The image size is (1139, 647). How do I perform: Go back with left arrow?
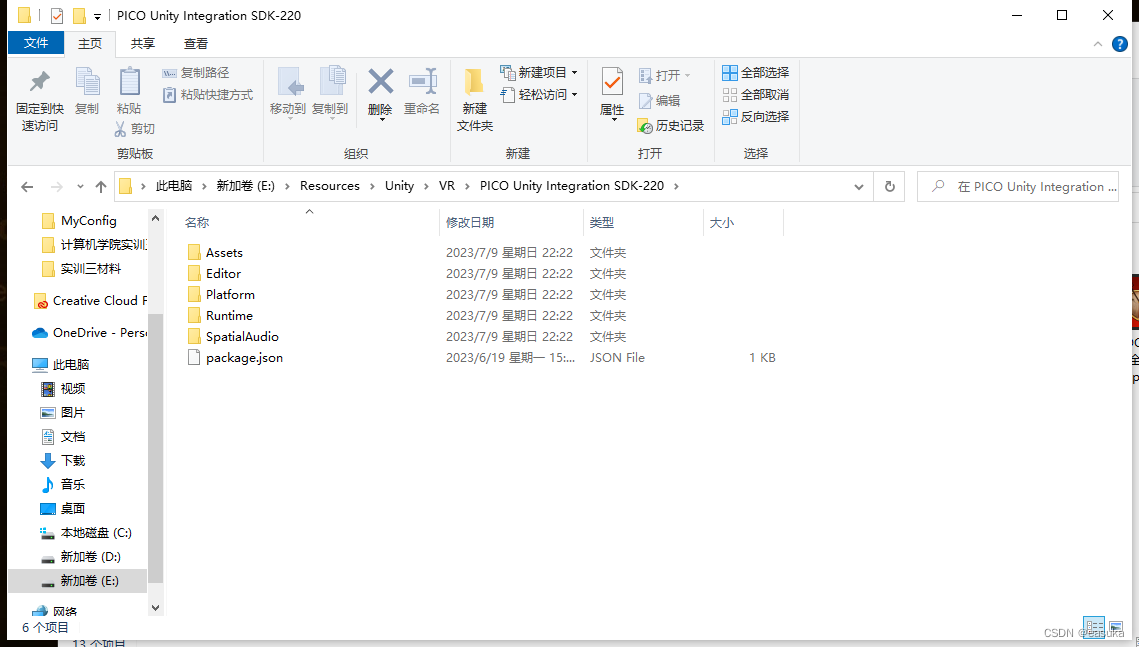27,187
